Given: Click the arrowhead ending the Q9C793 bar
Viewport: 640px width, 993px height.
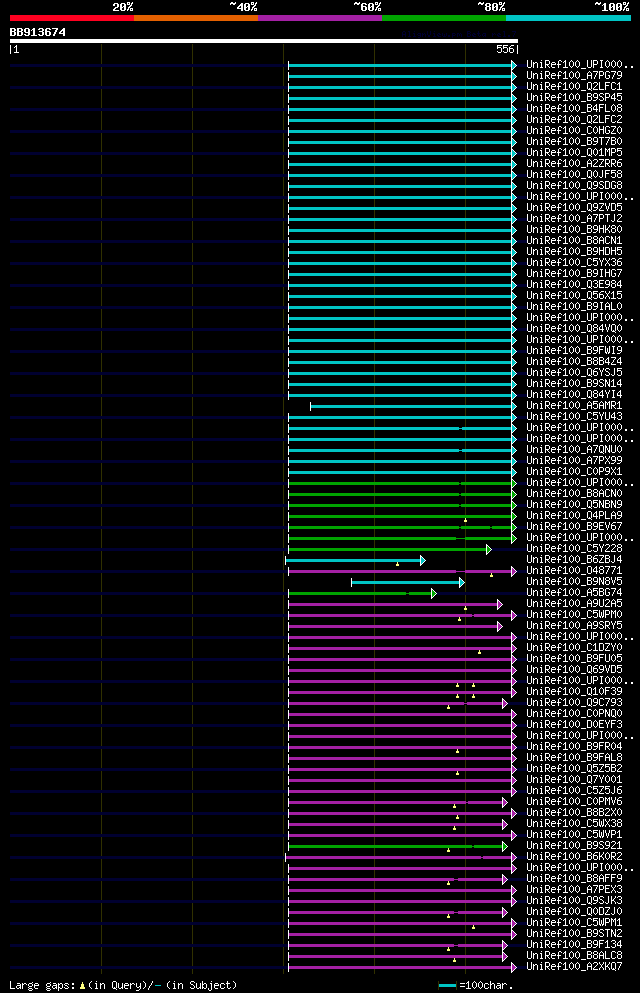Looking at the screenshot, I should [505, 704].
